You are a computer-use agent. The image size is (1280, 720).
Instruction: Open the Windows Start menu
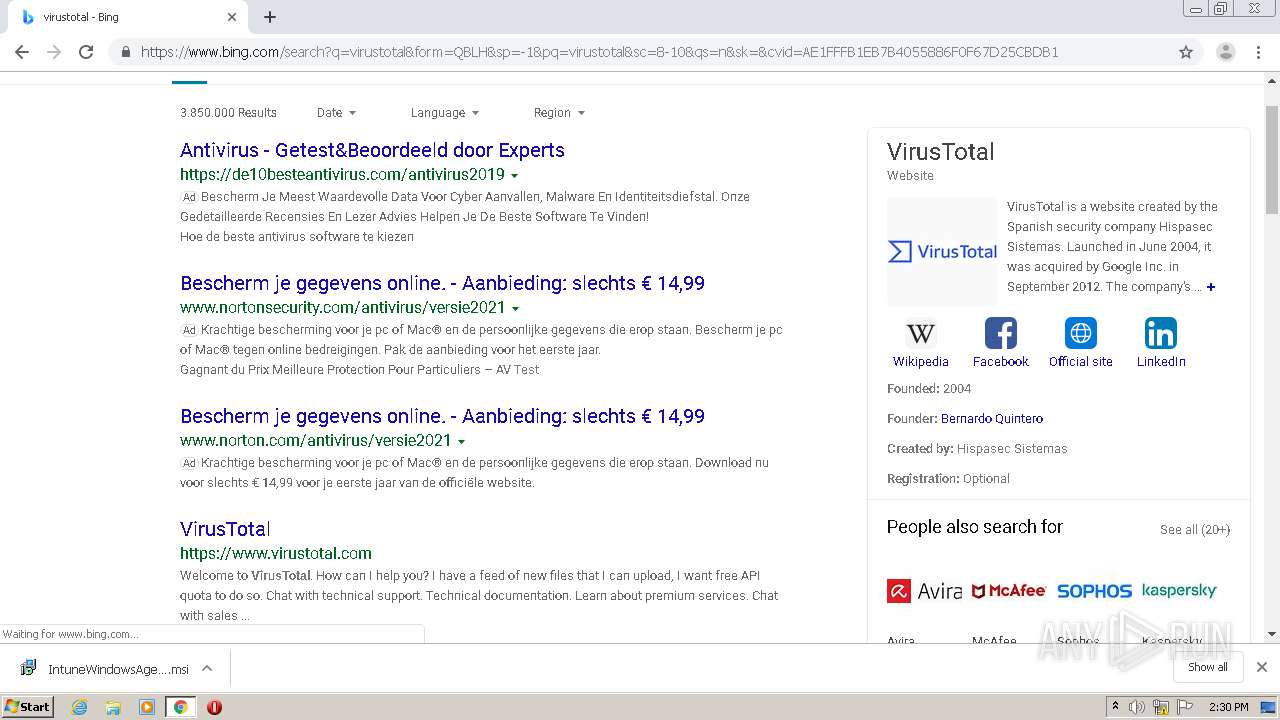pyautogui.click(x=28, y=706)
